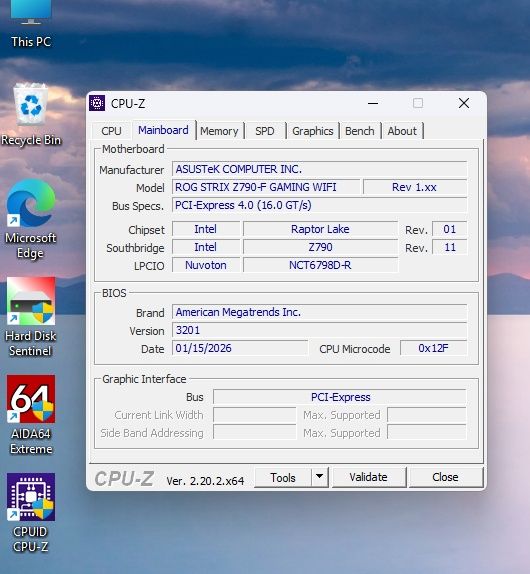Click the Close button at bottom
The image size is (530, 574).
pos(445,477)
